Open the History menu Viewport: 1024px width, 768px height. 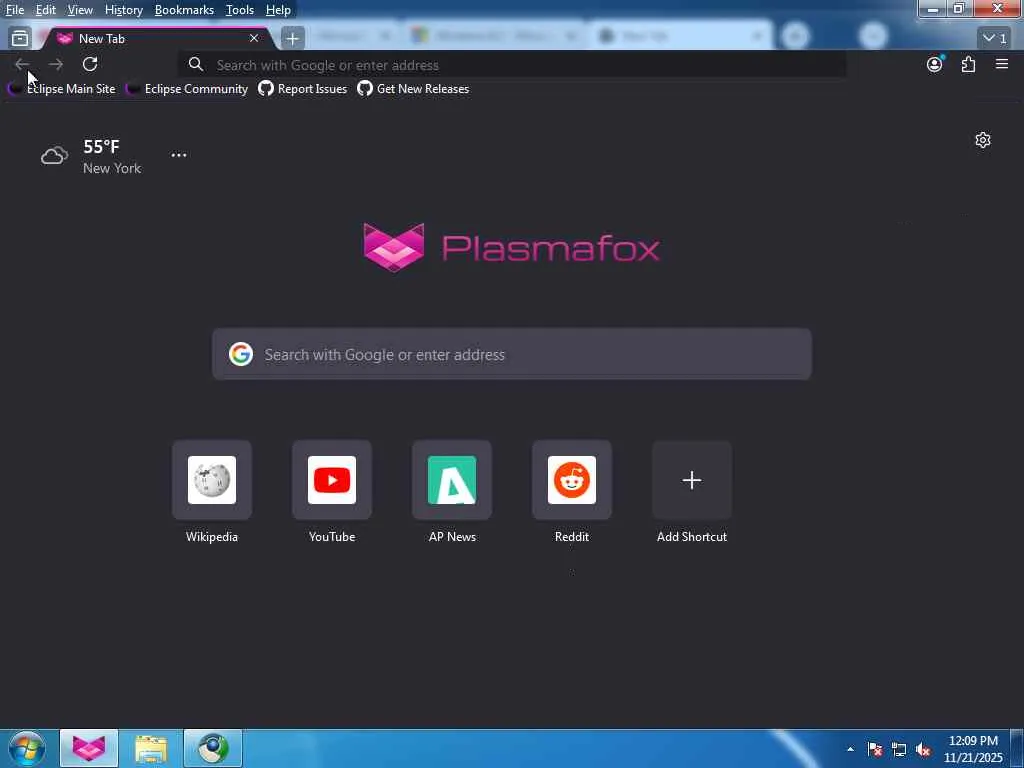(123, 10)
